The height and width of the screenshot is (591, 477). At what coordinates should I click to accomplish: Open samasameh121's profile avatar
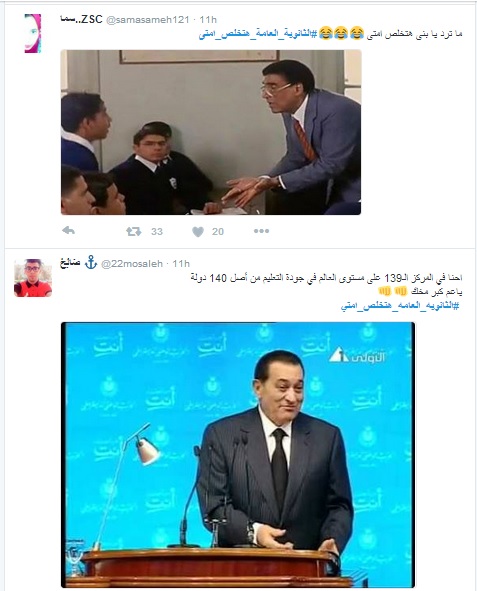click(x=33, y=33)
